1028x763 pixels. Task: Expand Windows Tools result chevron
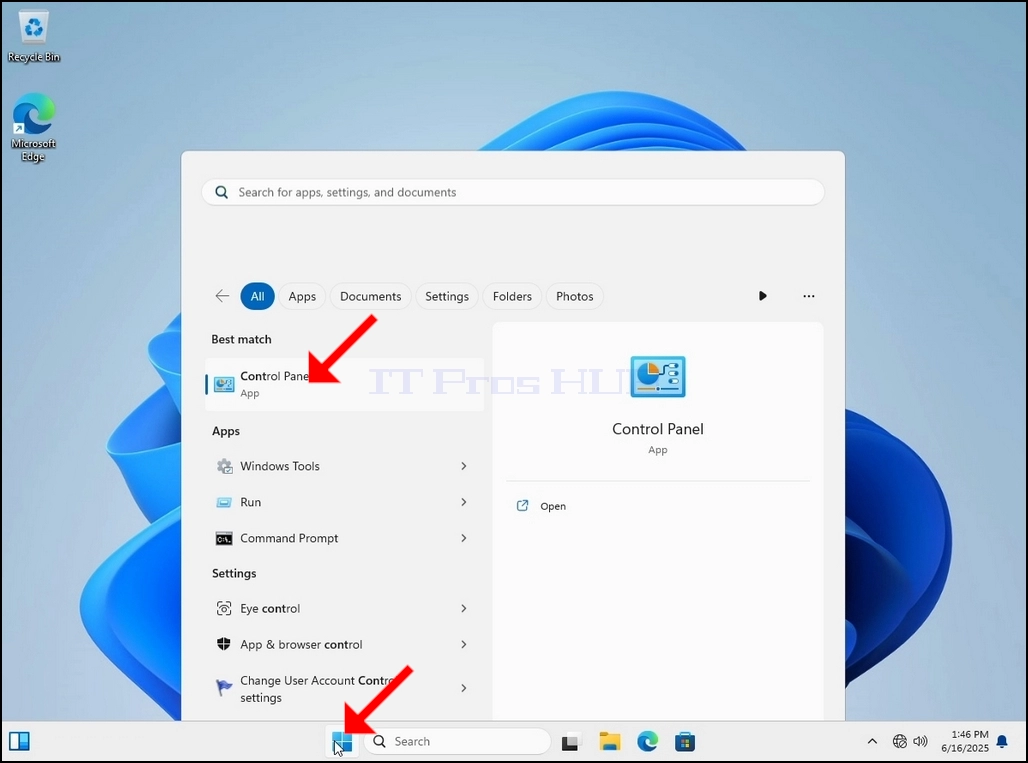464,466
